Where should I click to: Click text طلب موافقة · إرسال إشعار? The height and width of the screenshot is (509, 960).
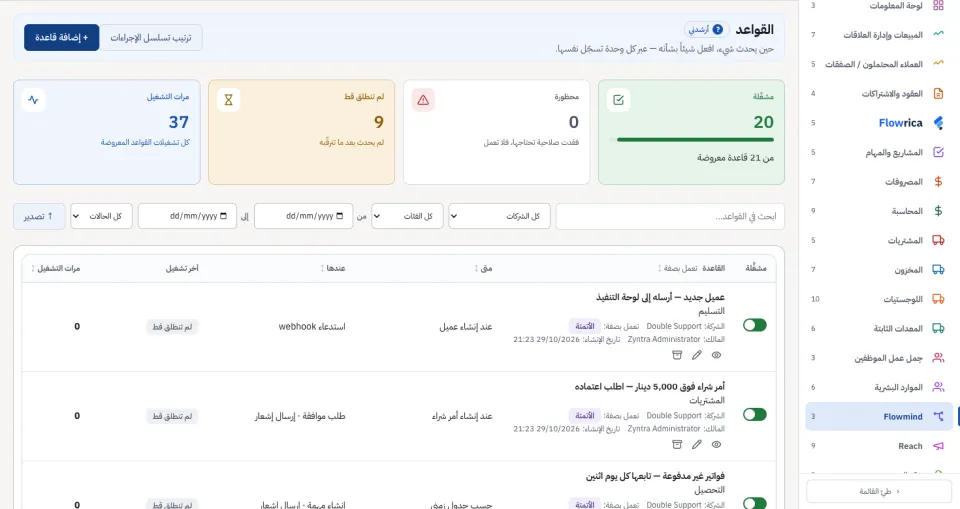click(300, 416)
